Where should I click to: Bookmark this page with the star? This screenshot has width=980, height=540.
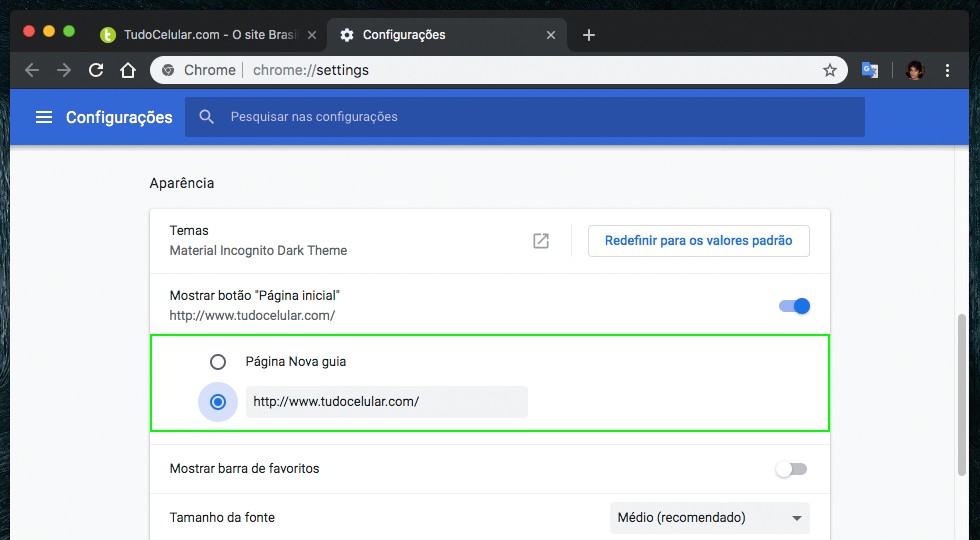829,70
